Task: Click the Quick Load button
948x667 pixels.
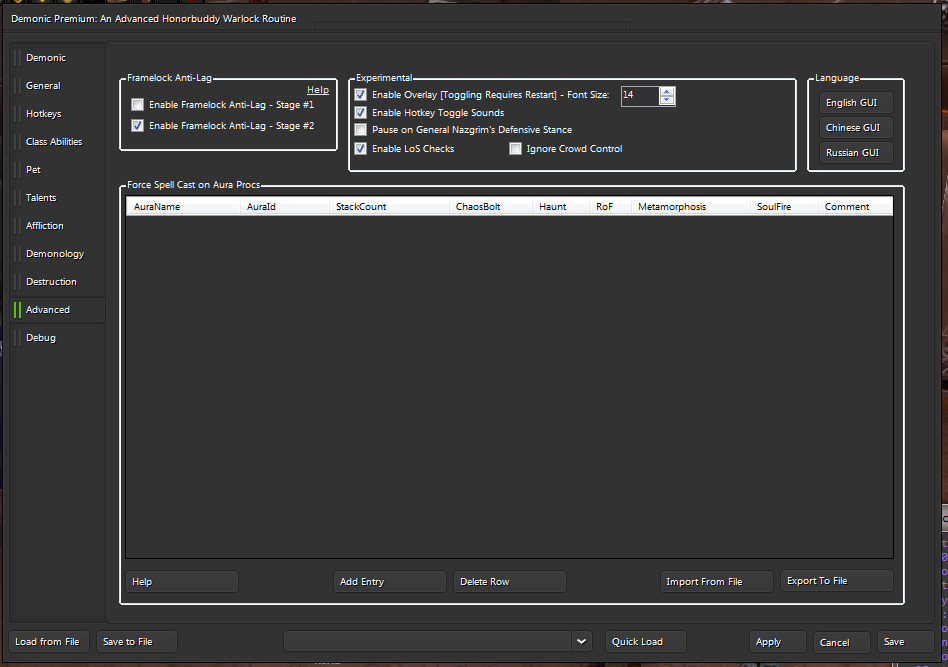Action: pos(646,642)
